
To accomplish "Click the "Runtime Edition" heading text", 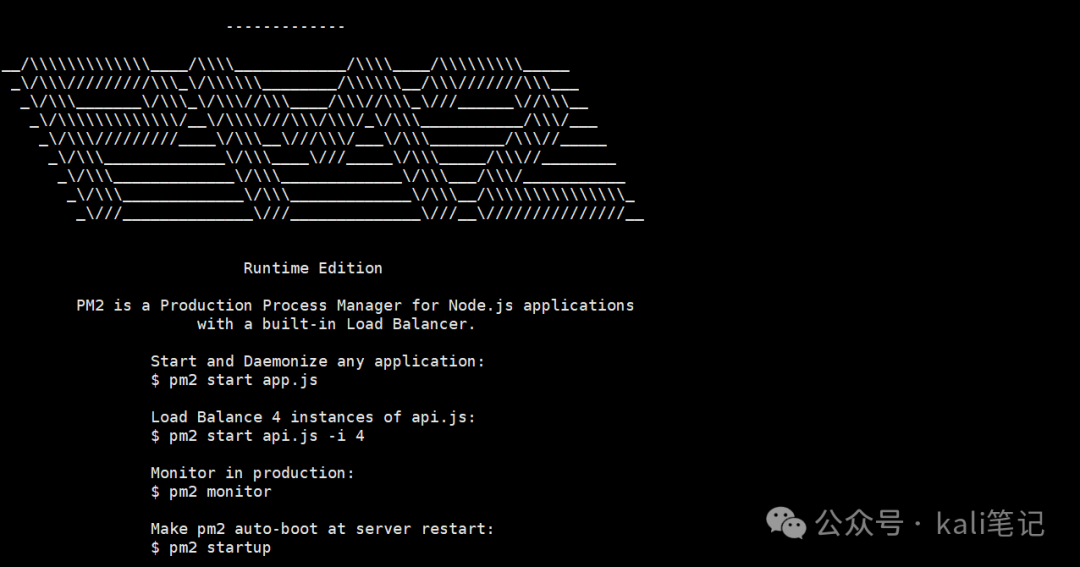I will 313,268.
